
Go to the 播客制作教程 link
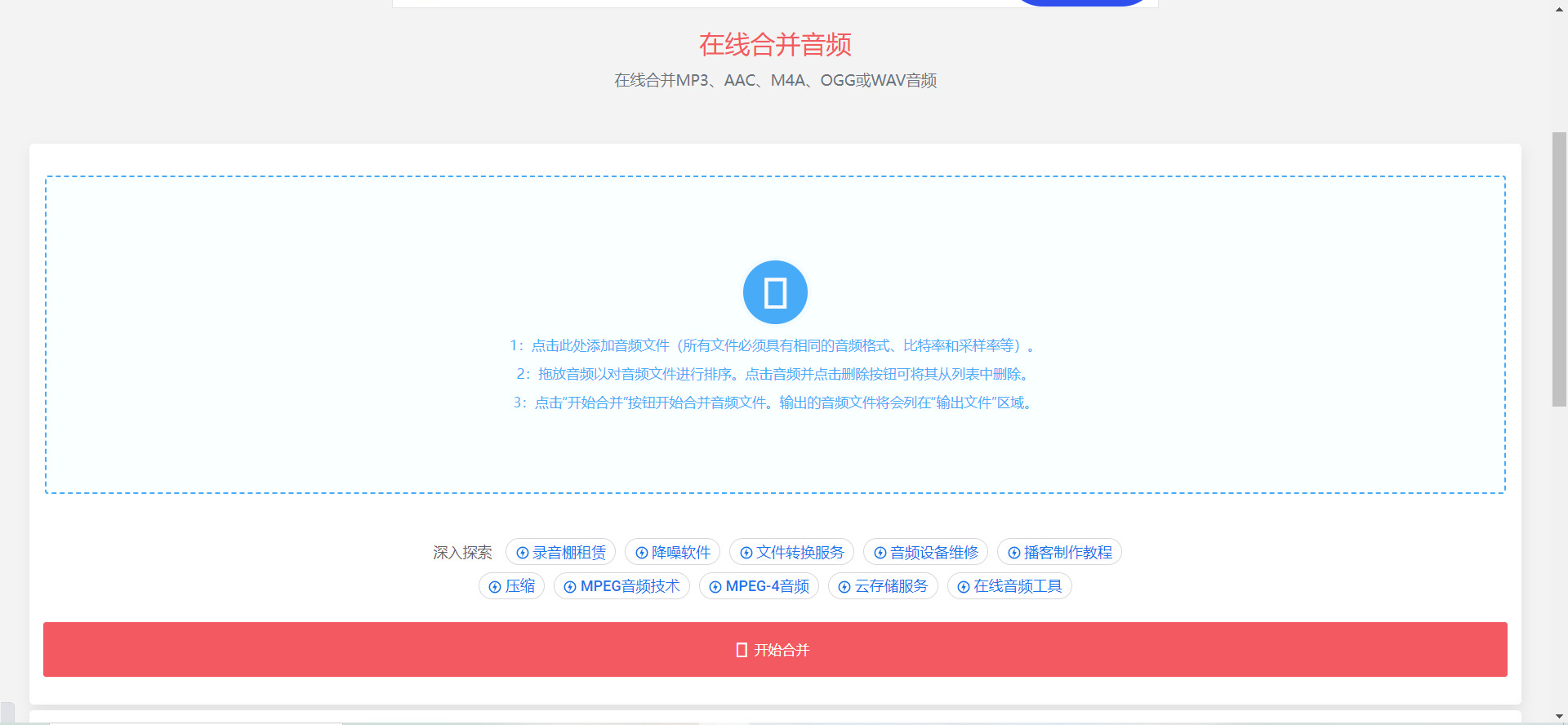coord(1059,553)
